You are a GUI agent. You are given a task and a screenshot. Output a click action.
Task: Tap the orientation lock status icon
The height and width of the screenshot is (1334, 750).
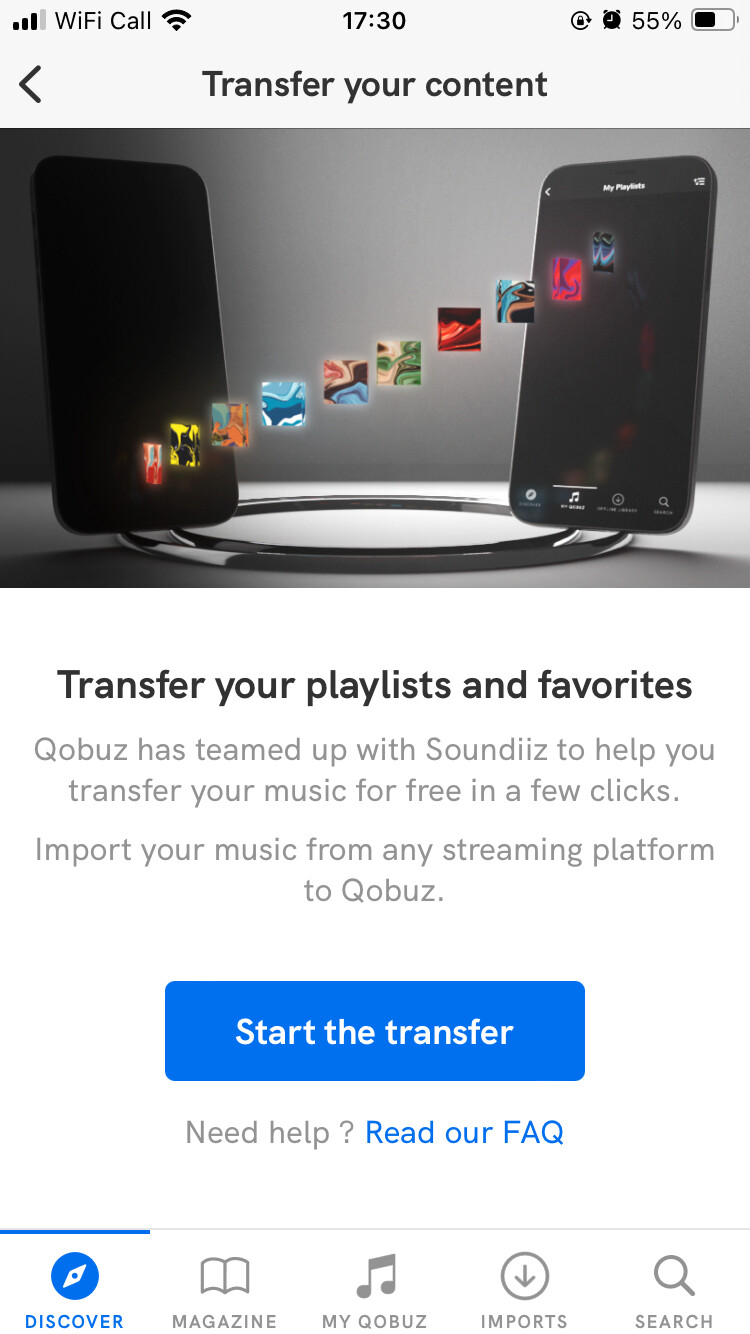[x=581, y=20]
